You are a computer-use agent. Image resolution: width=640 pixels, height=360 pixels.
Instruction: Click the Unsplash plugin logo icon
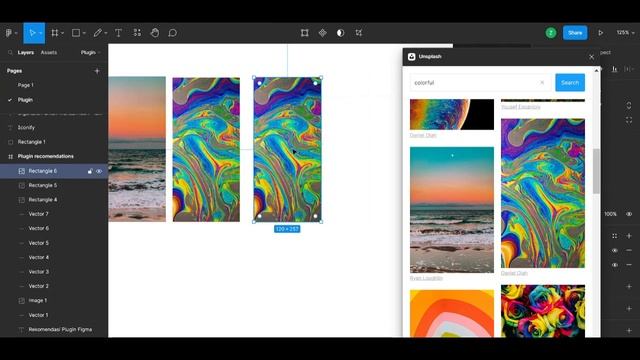click(411, 57)
